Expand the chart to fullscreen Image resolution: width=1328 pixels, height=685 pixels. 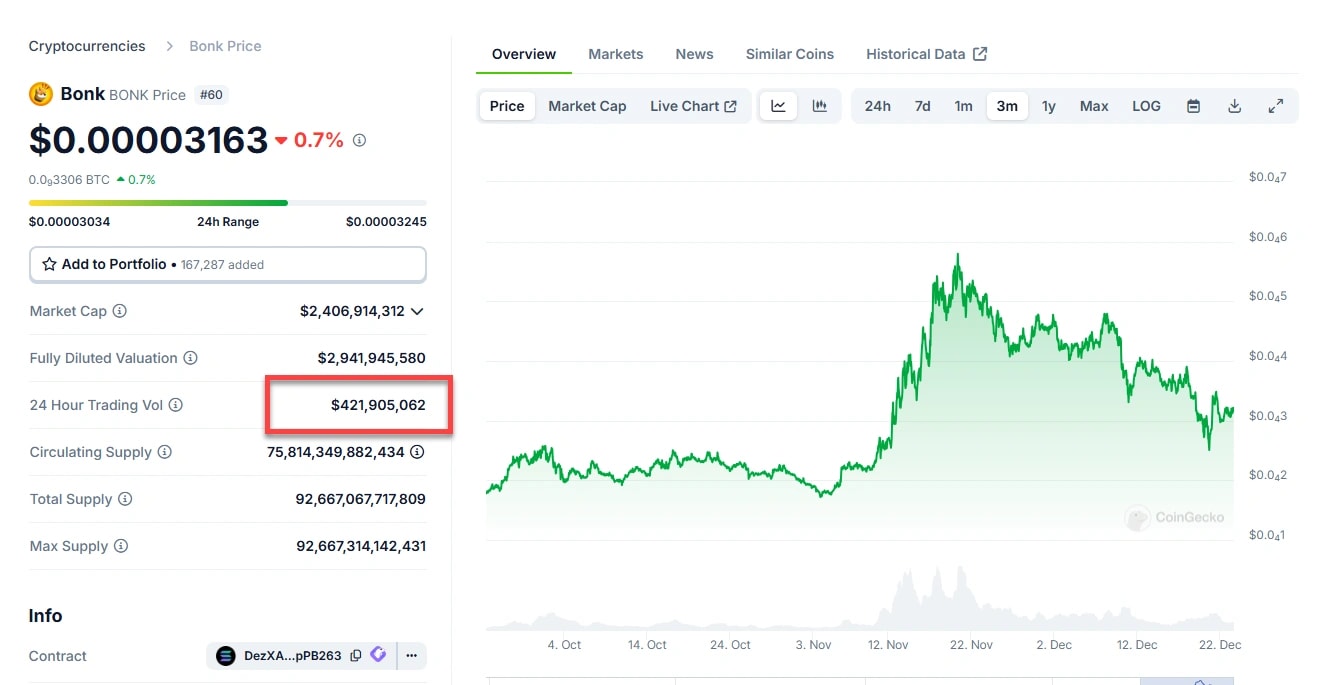1276,106
